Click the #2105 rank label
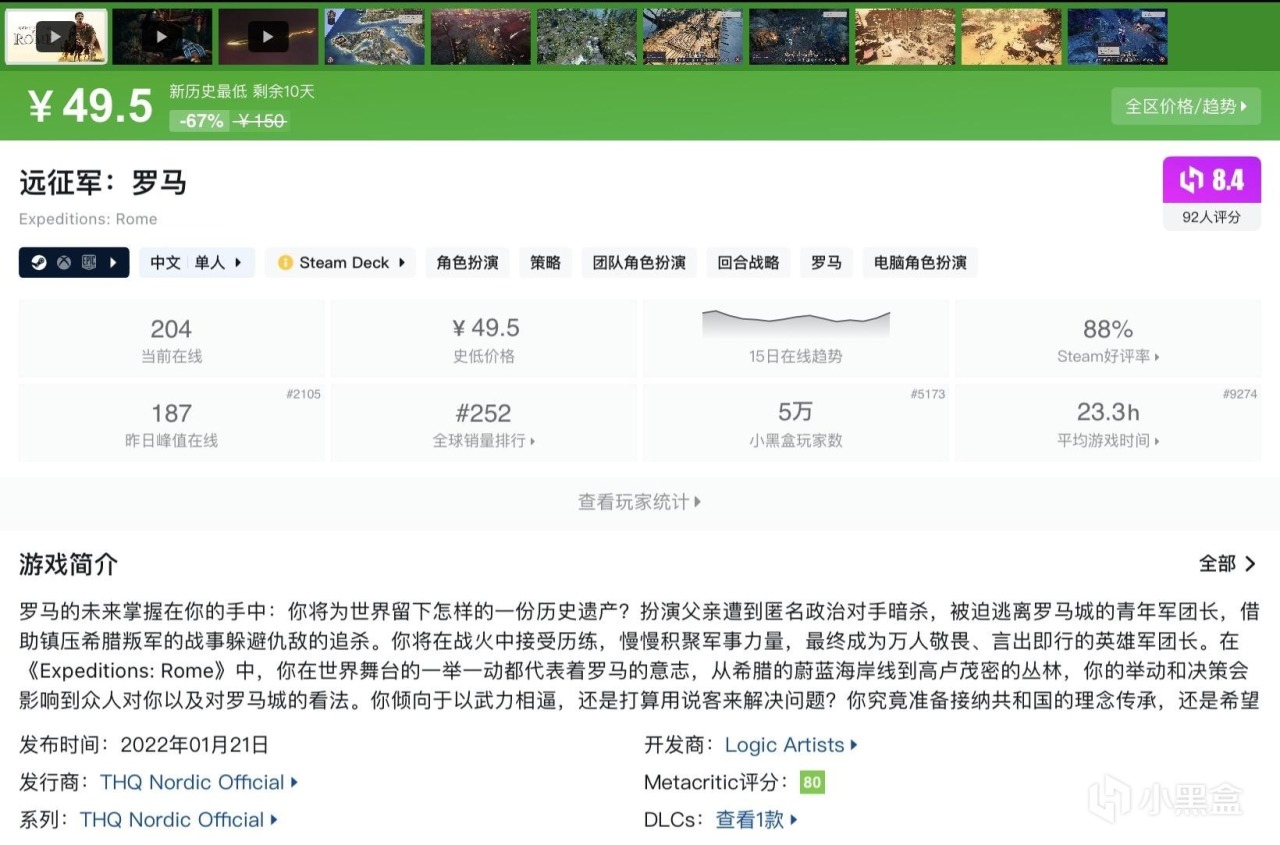1280x845 pixels. click(303, 394)
